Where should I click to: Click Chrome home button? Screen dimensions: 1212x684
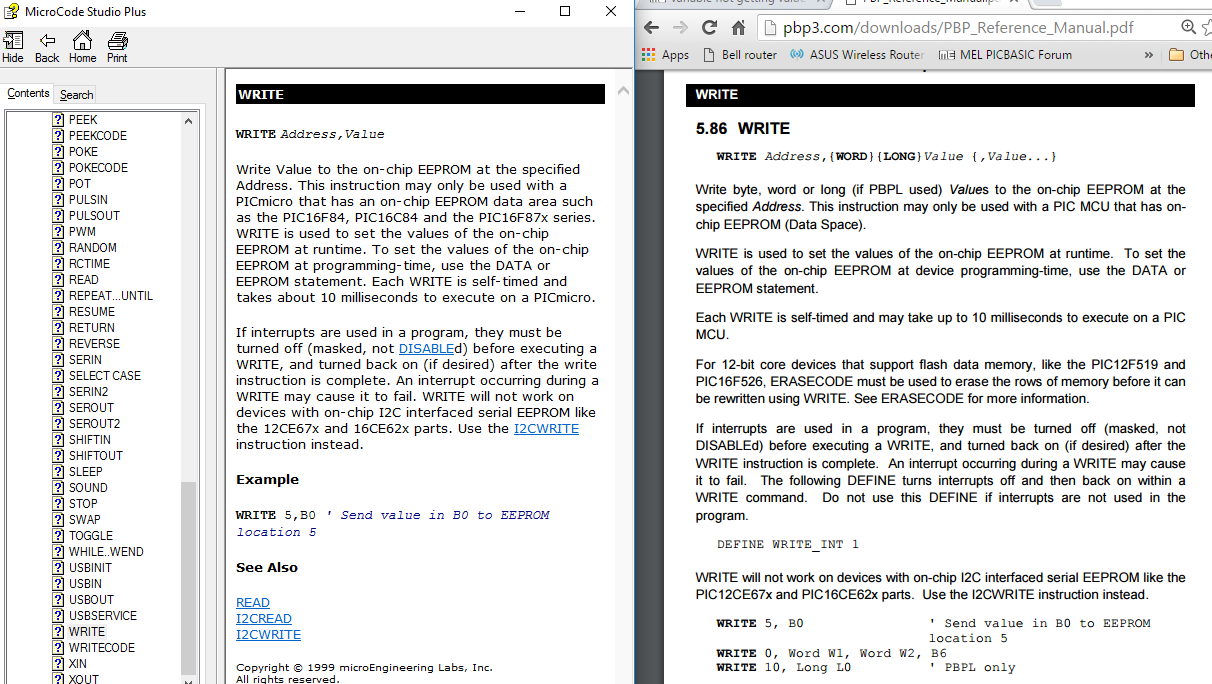[739, 28]
